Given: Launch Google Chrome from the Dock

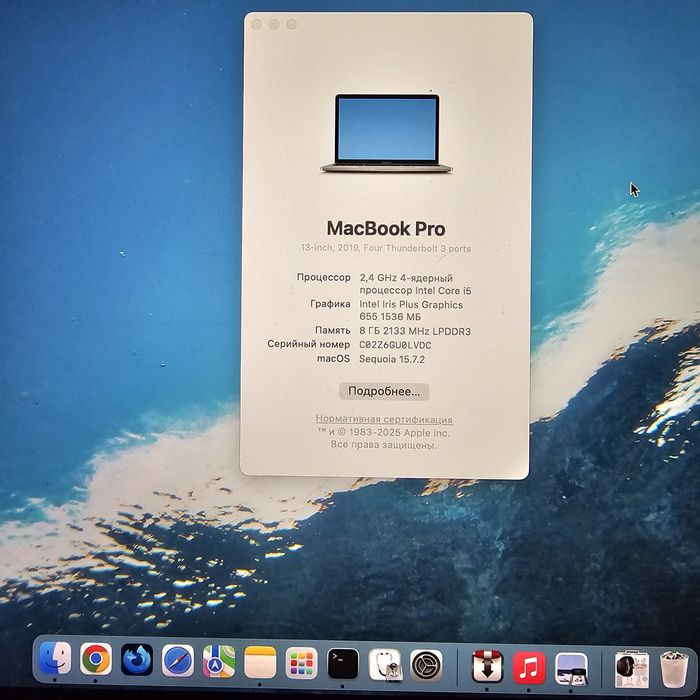Looking at the screenshot, I should [x=96, y=659].
